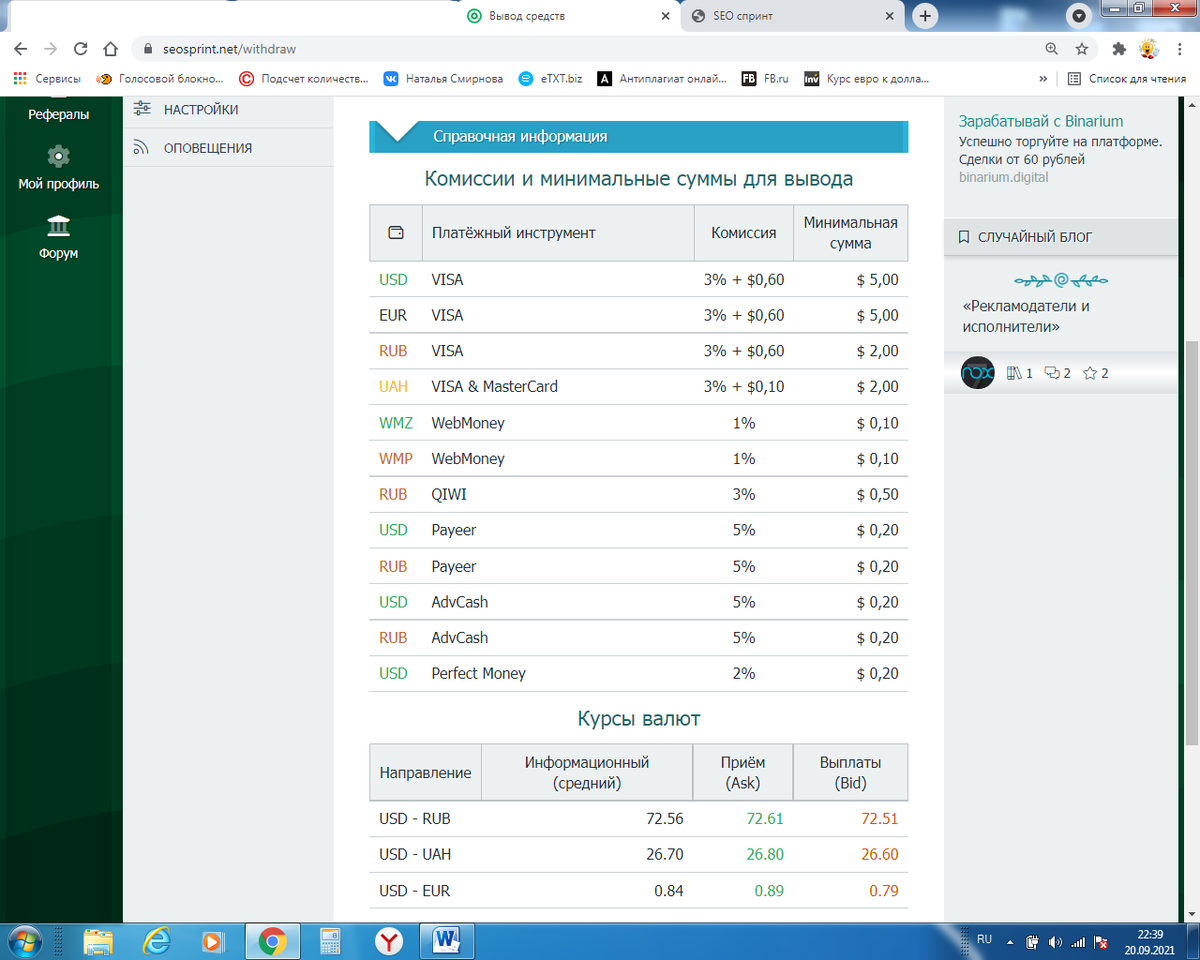Open Список для чтения reading list
This screenshot has height=960, width=1200.
(x=1126, y=78)
